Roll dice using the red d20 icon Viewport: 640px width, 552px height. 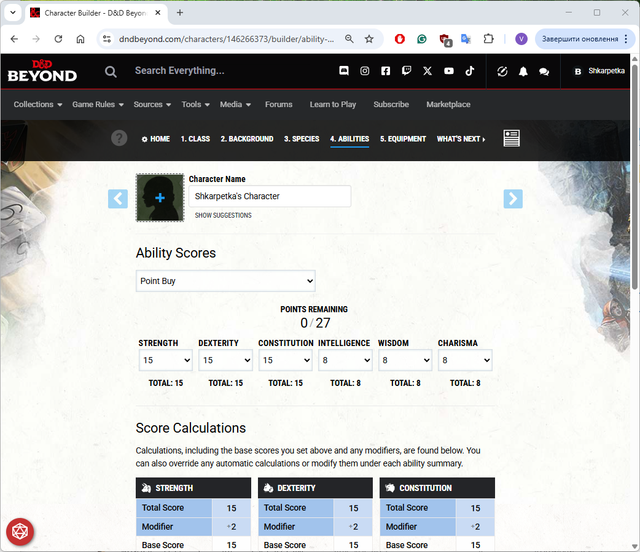pyautogui.click(x=19, y=530)
